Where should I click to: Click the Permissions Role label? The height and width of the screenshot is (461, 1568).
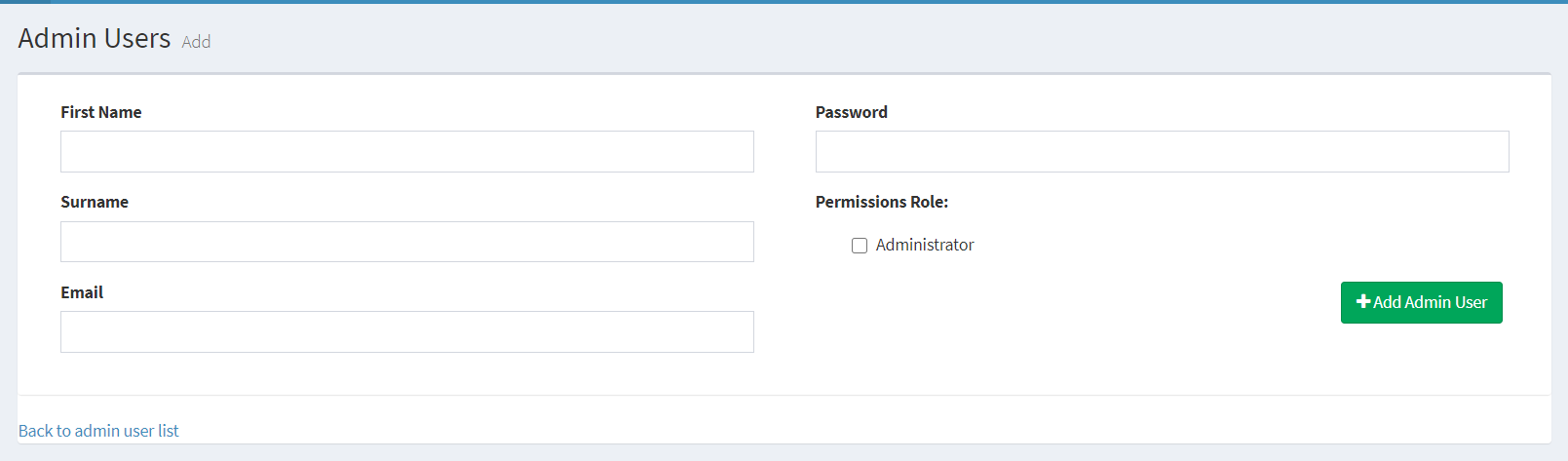[881, 202]
